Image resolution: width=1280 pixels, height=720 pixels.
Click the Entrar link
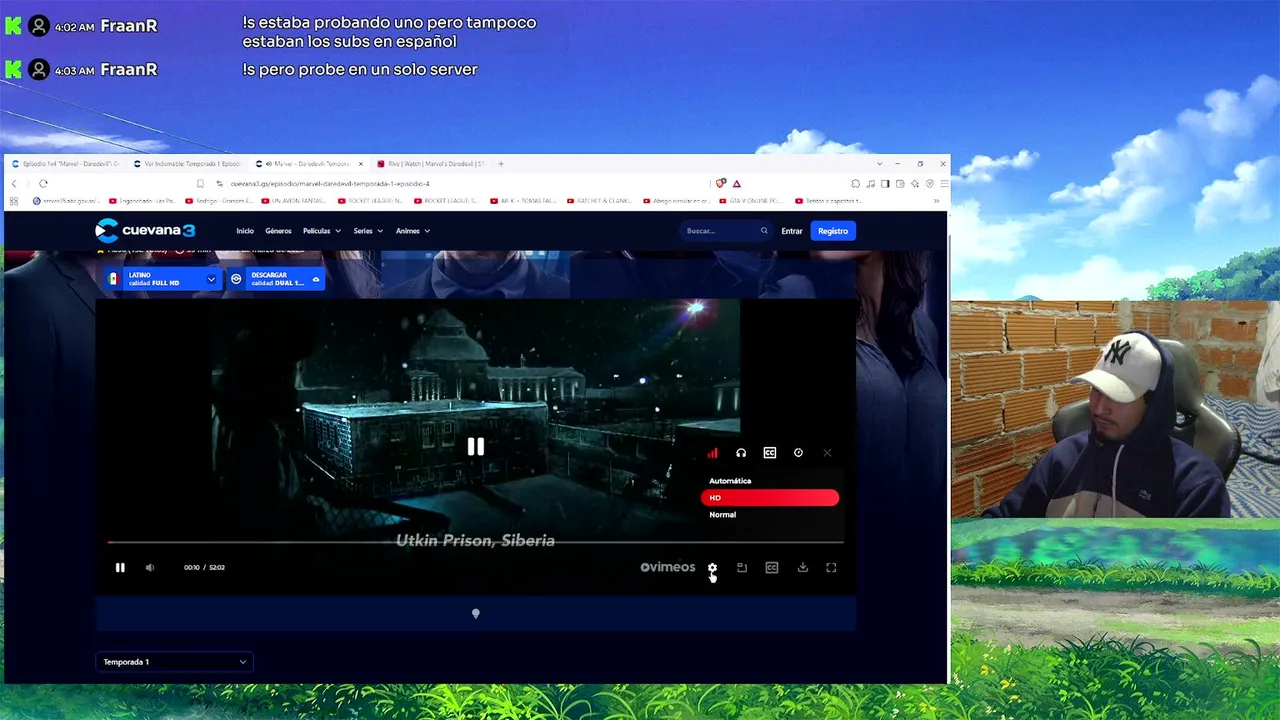coord(792,231)
